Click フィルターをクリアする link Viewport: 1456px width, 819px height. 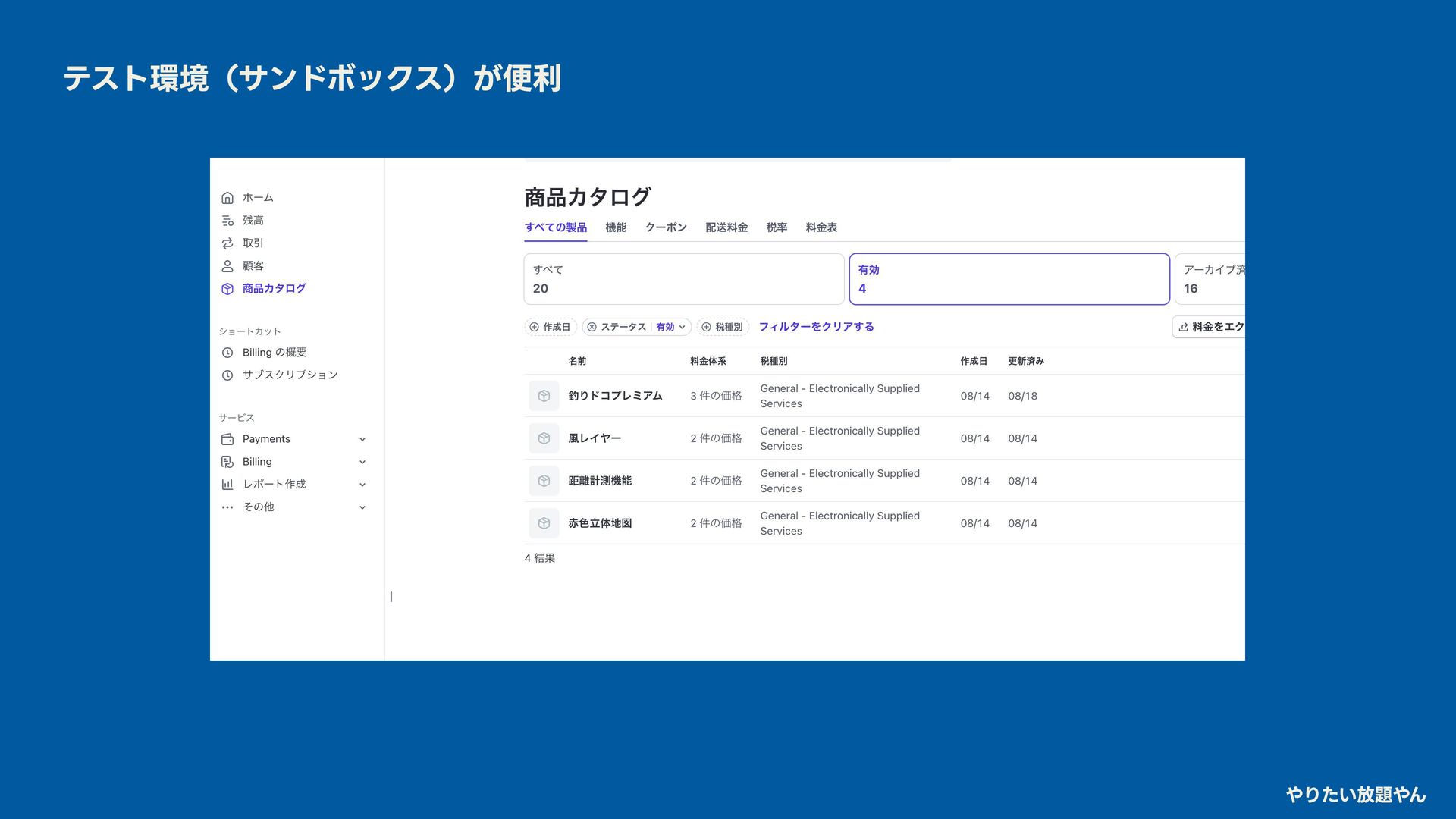(x=816, y=327)
